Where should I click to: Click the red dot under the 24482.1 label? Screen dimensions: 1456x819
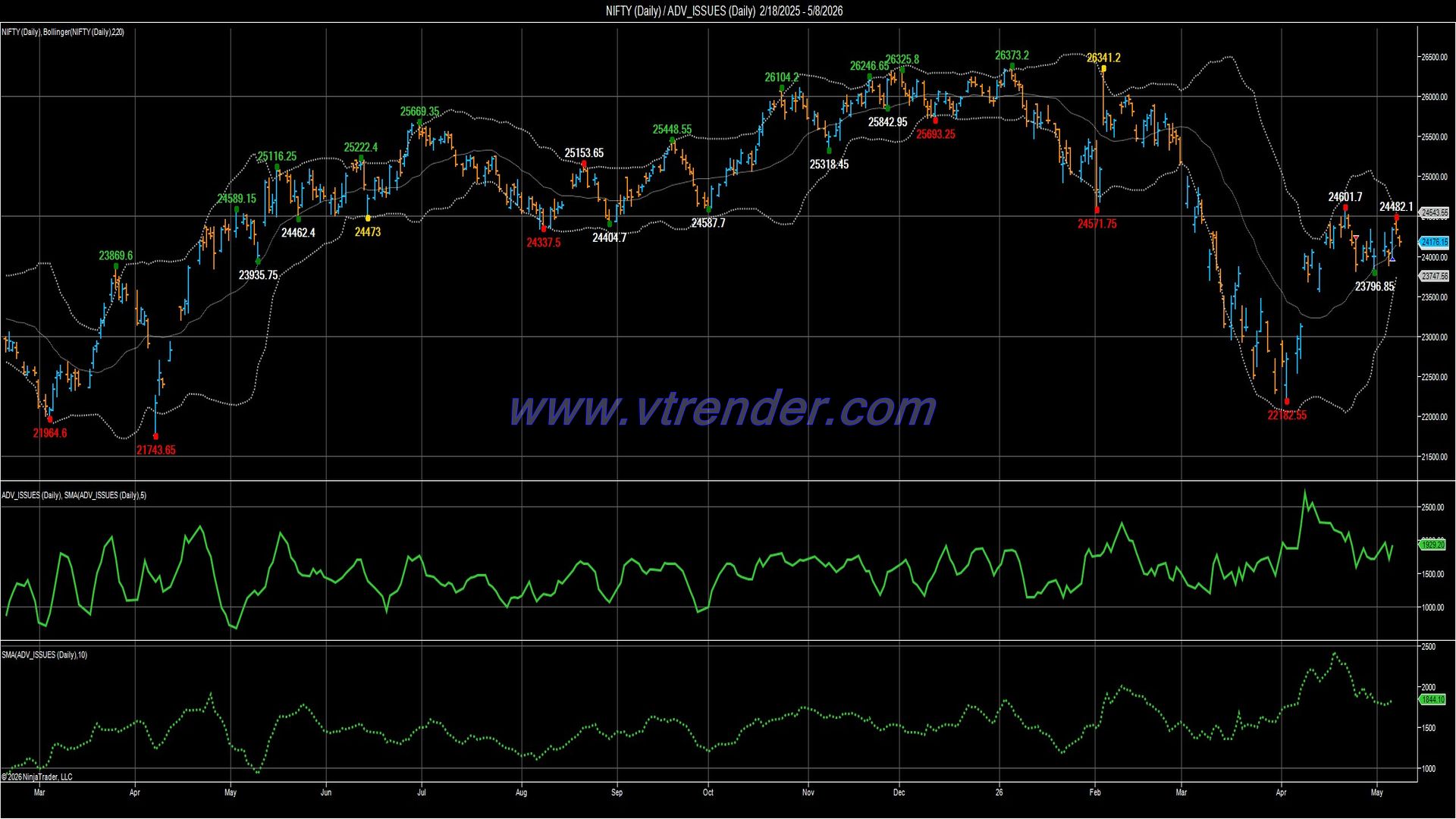pyautogui.click(x=1397, y=218)
